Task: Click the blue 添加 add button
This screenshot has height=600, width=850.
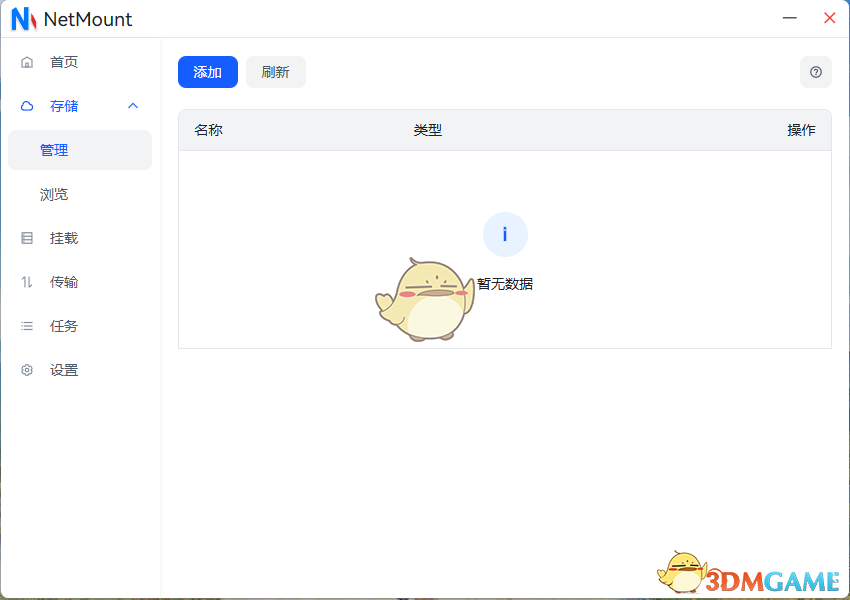Action: click(x=207, y=72)
